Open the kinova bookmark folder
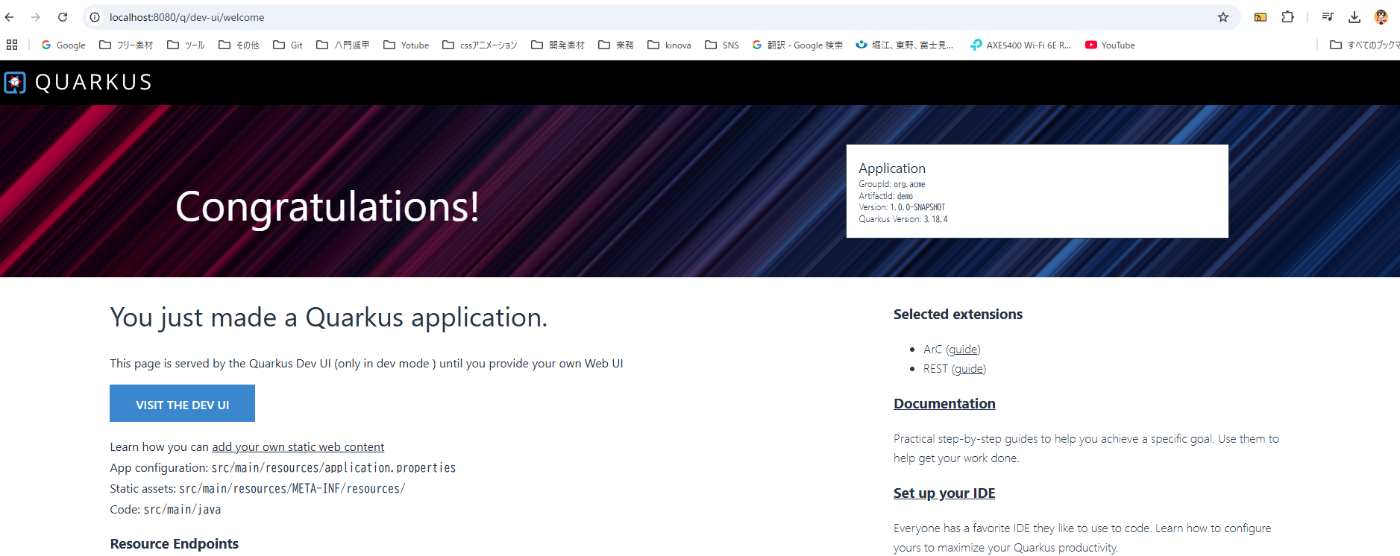 (x=669, y=45)
